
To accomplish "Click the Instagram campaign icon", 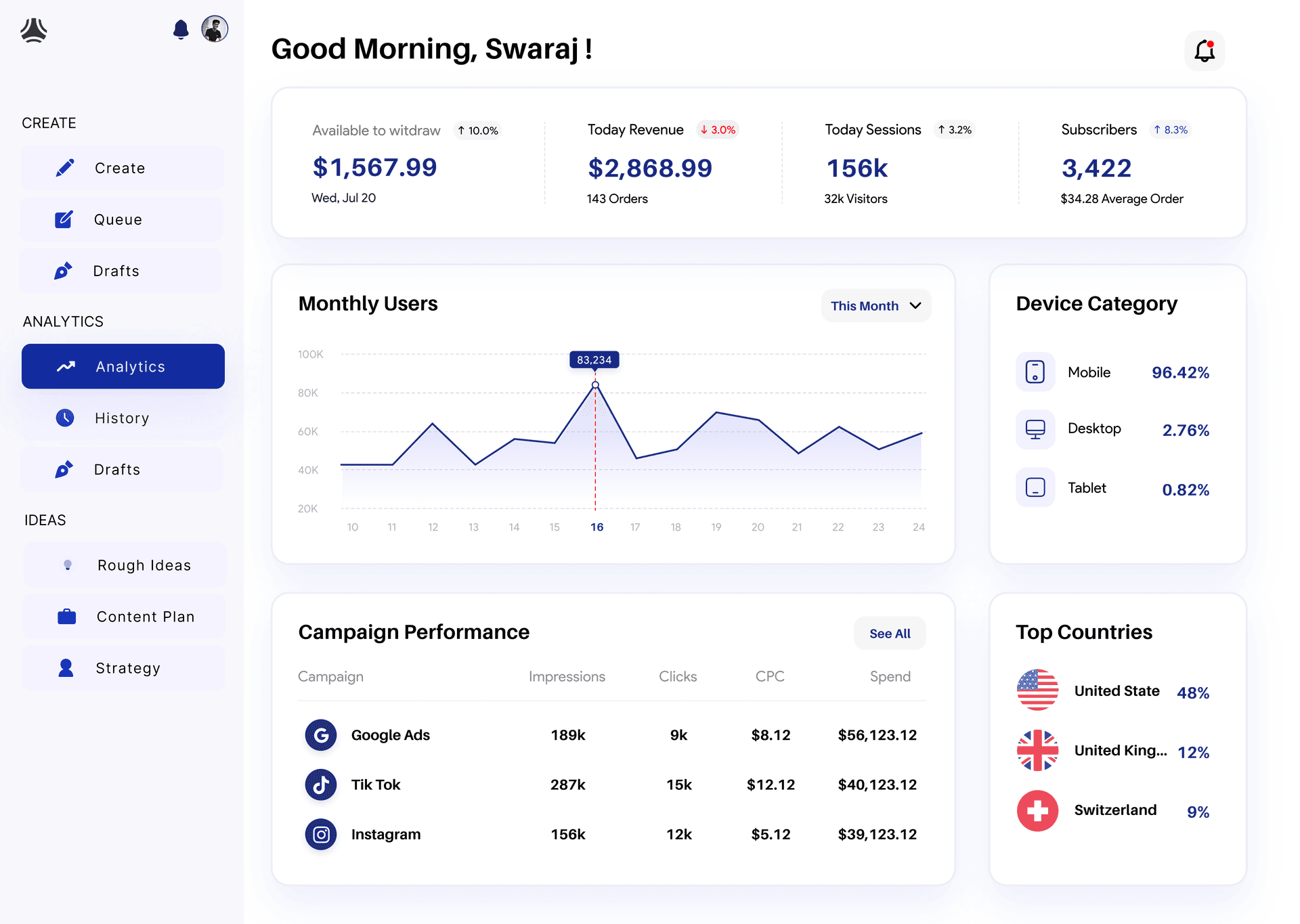I will coord(321,834).
